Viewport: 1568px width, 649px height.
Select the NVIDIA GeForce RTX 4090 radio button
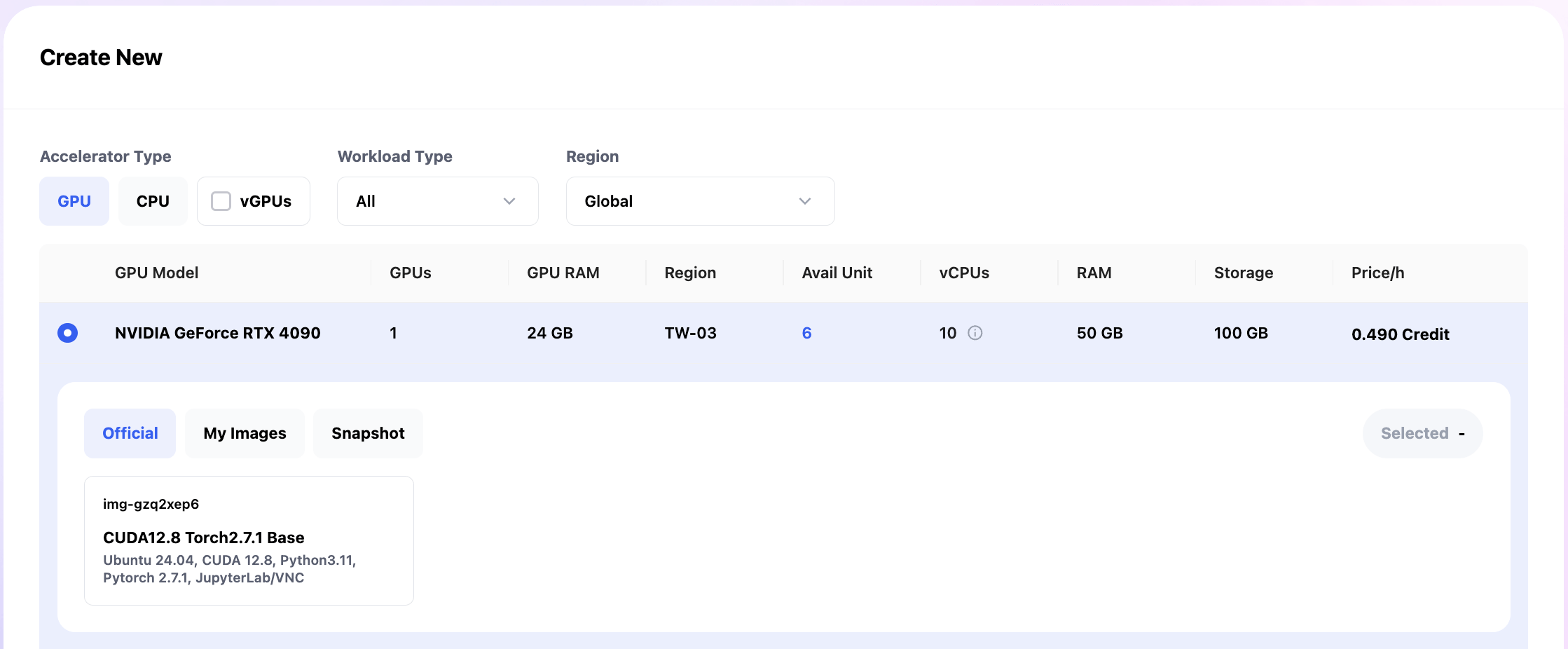[68, 333]
